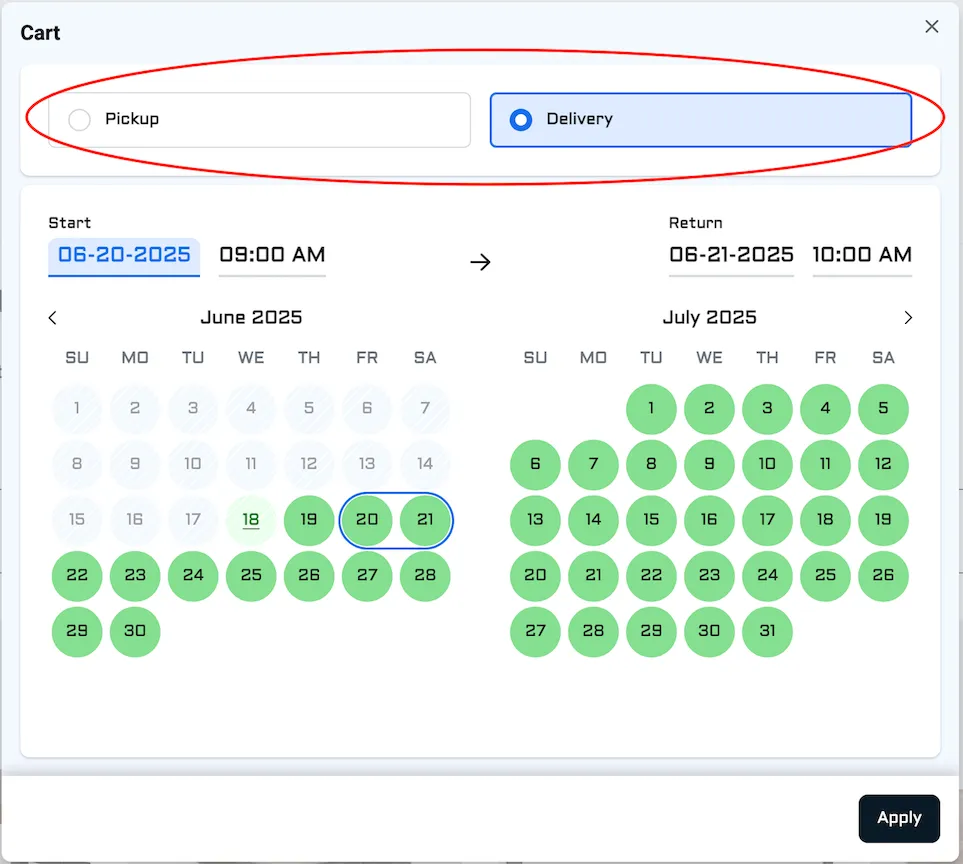Pick July 31 in the July calendar

click(x=767, y=631)
